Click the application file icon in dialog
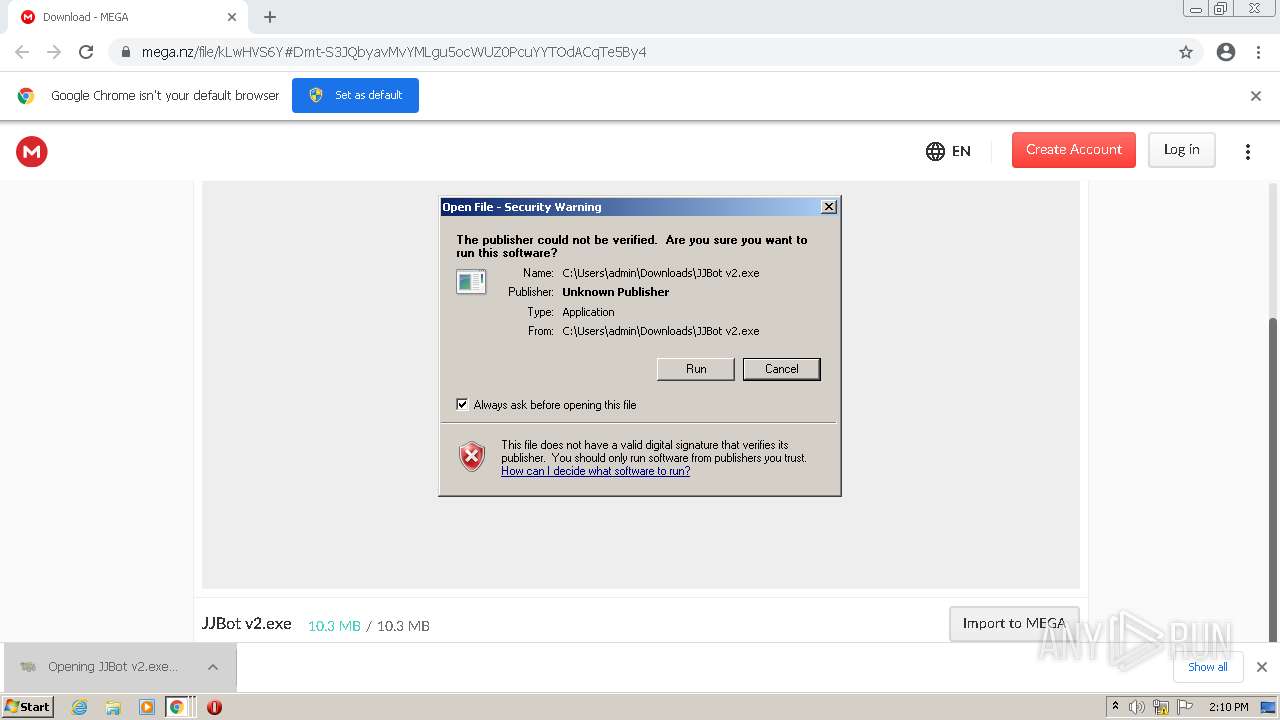Image resolution: width=1280 pixels, height=720 pixels. click(x=471, y=282)
